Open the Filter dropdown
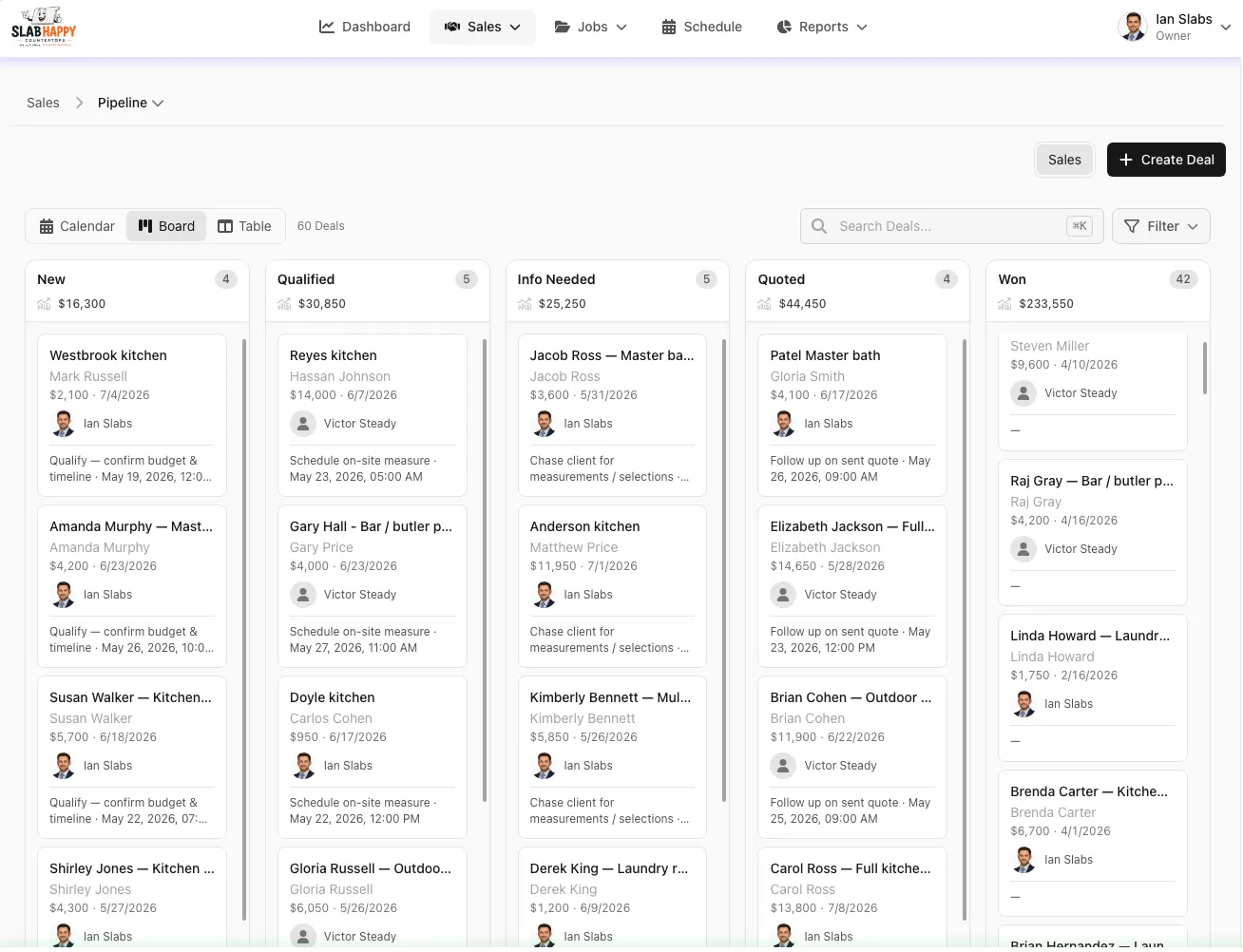1243x952 pixels. pos(1161,226)
